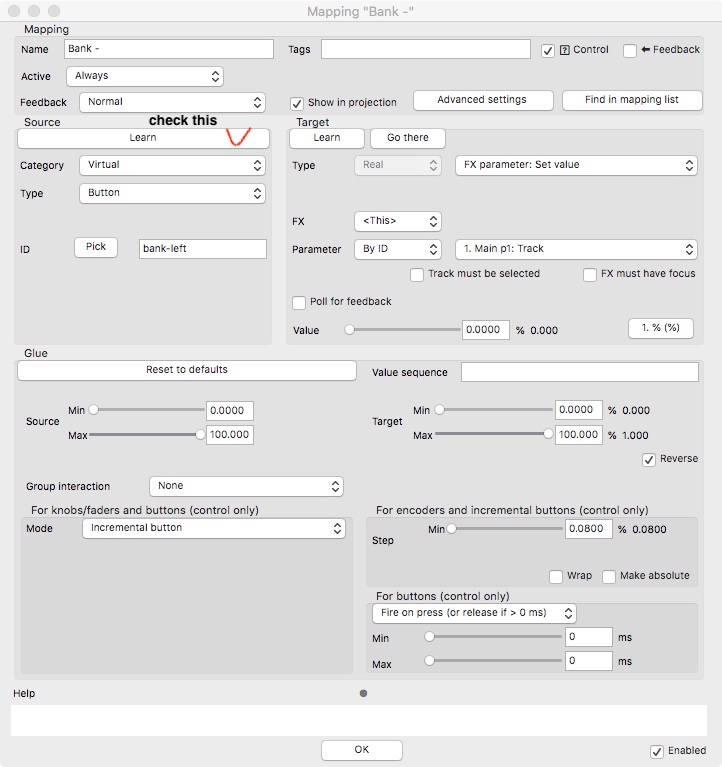Click the gray dot indicator in Help row

[x=363, y=693]
